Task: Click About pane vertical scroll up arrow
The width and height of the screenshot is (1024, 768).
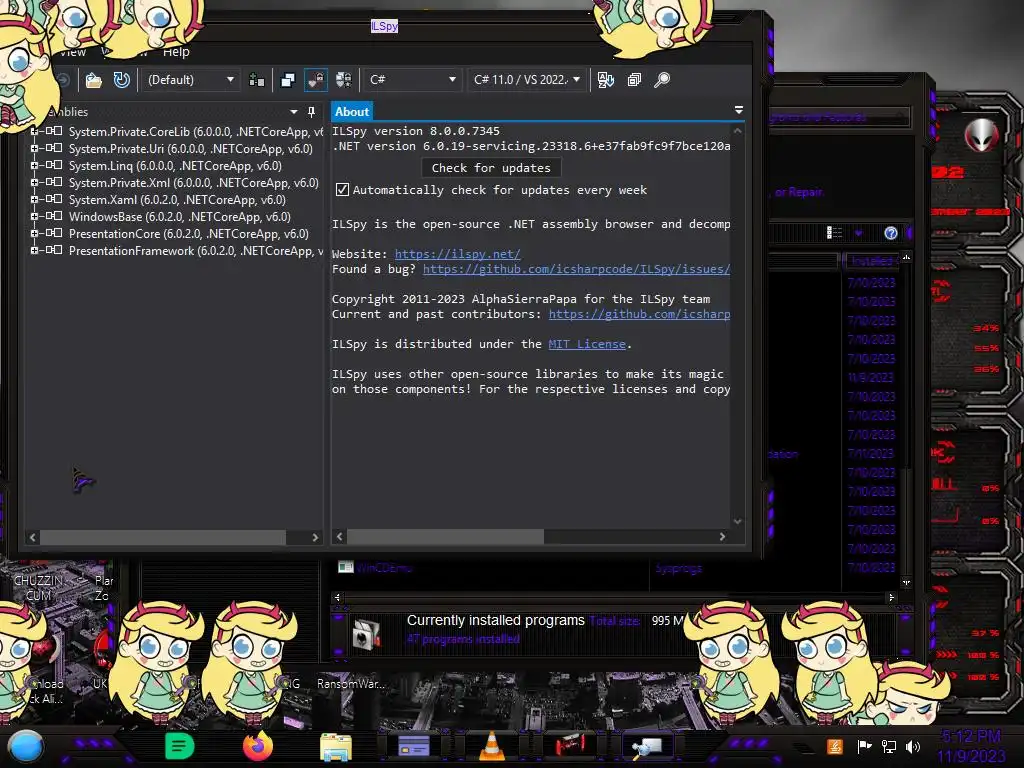Action: [x=737, y=131]
